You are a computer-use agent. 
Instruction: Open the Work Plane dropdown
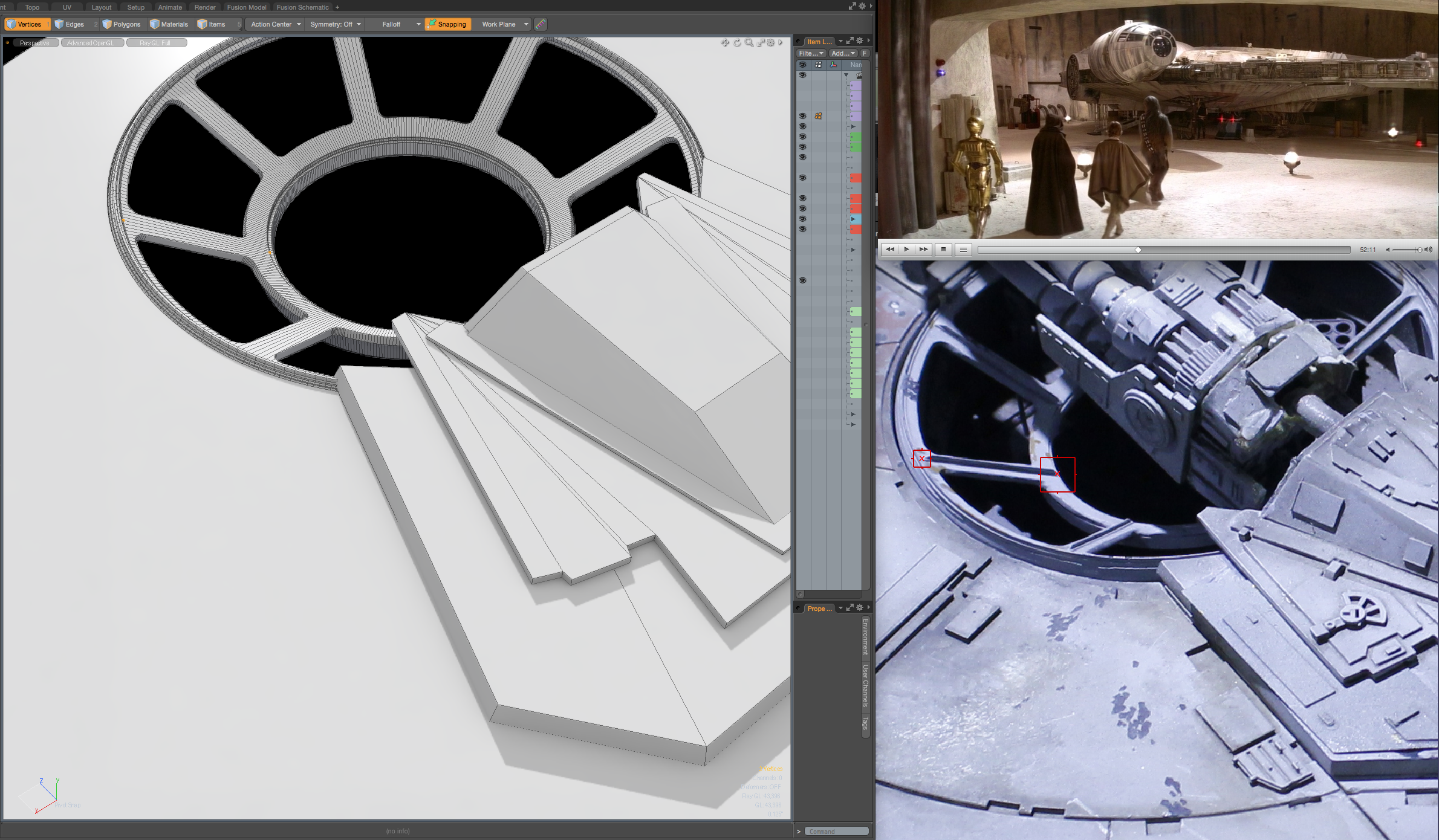[x=503, y=24]
